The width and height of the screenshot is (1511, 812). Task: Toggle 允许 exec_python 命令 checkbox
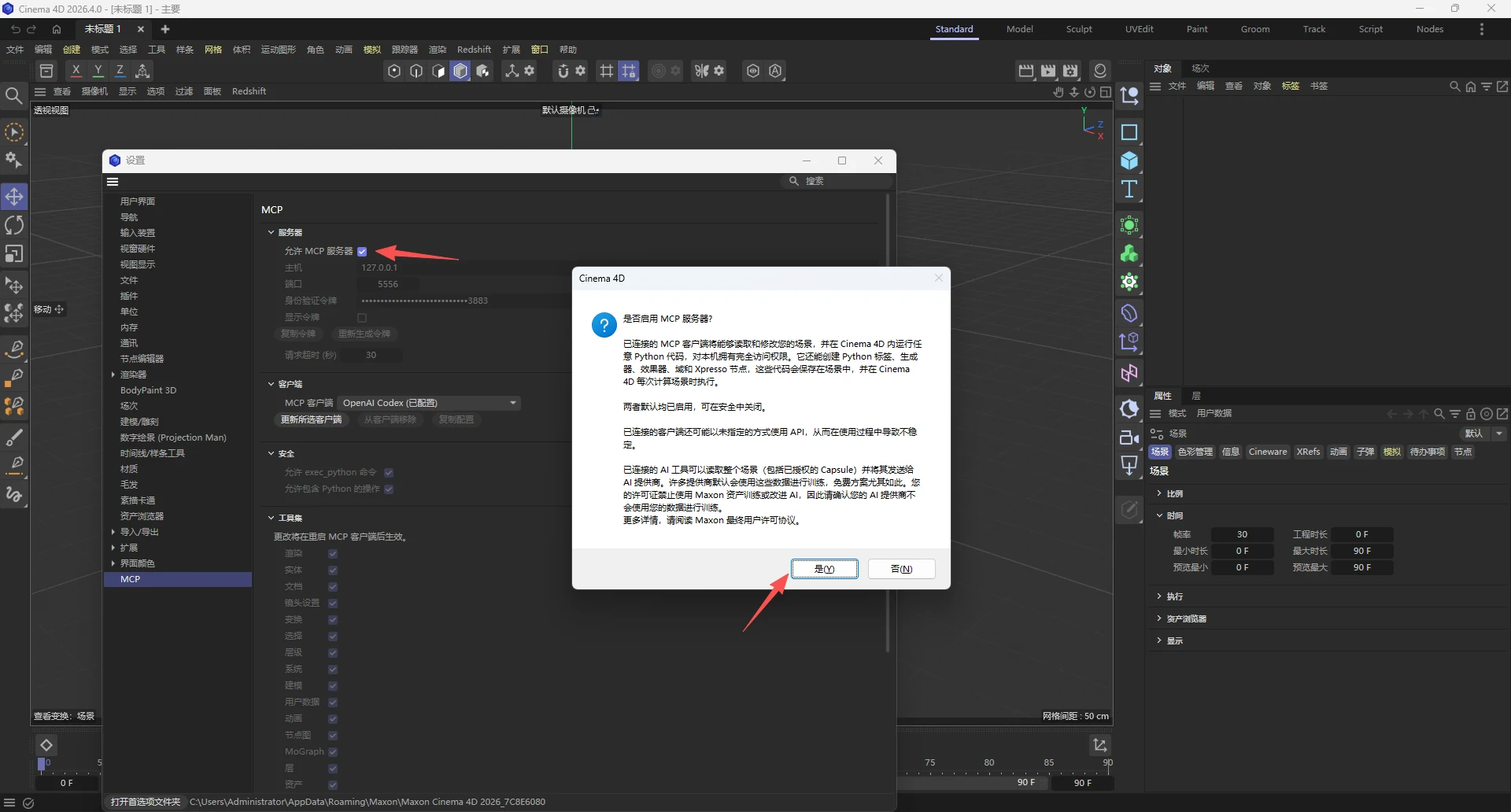coord(389,473)
